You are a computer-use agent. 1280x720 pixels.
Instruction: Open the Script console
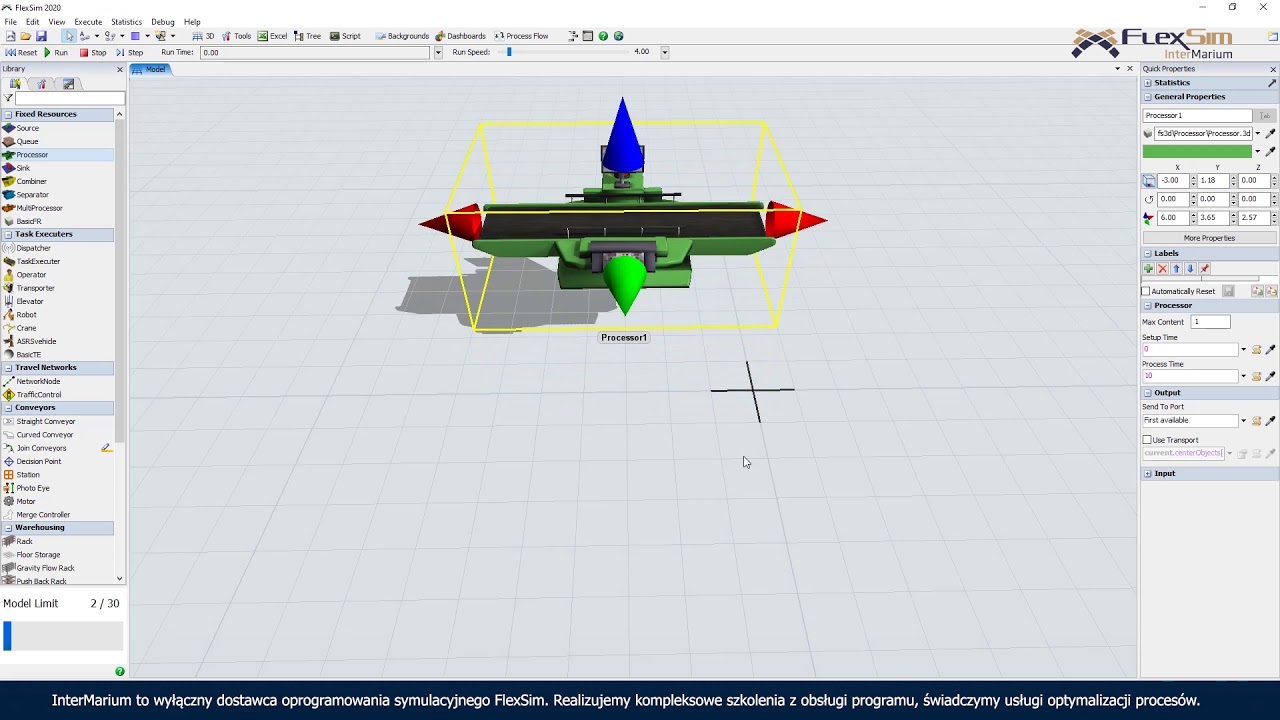click(x=345, y=36)
